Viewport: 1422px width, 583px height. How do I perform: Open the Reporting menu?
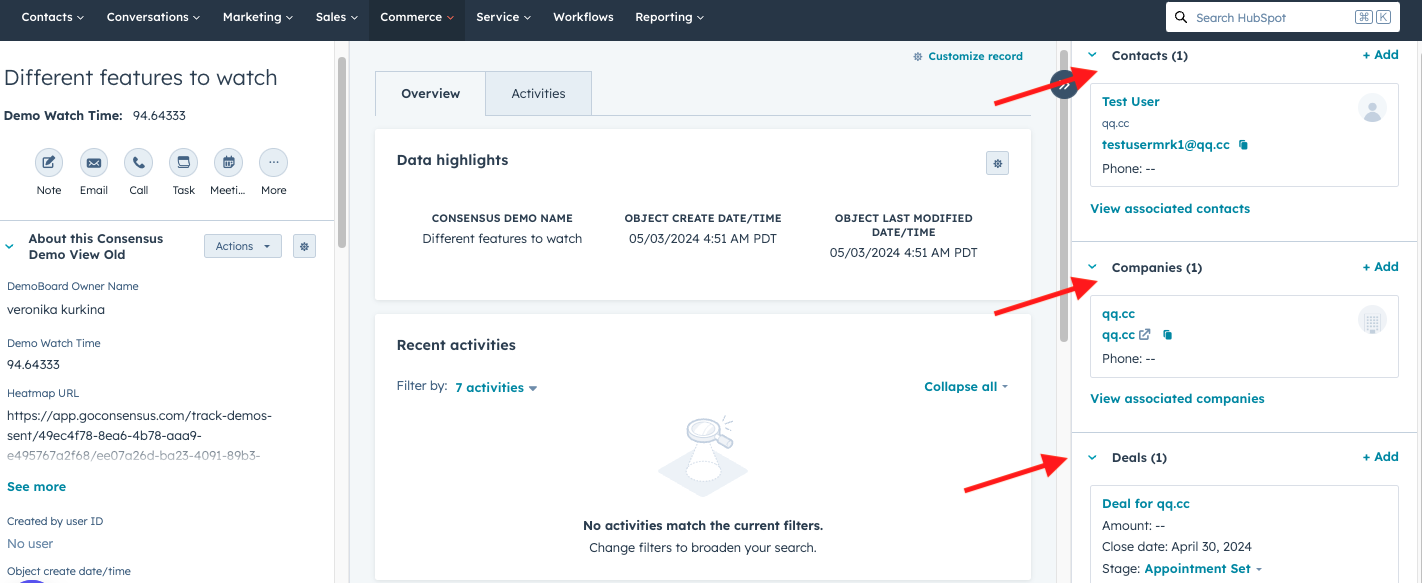click(669, 17)
